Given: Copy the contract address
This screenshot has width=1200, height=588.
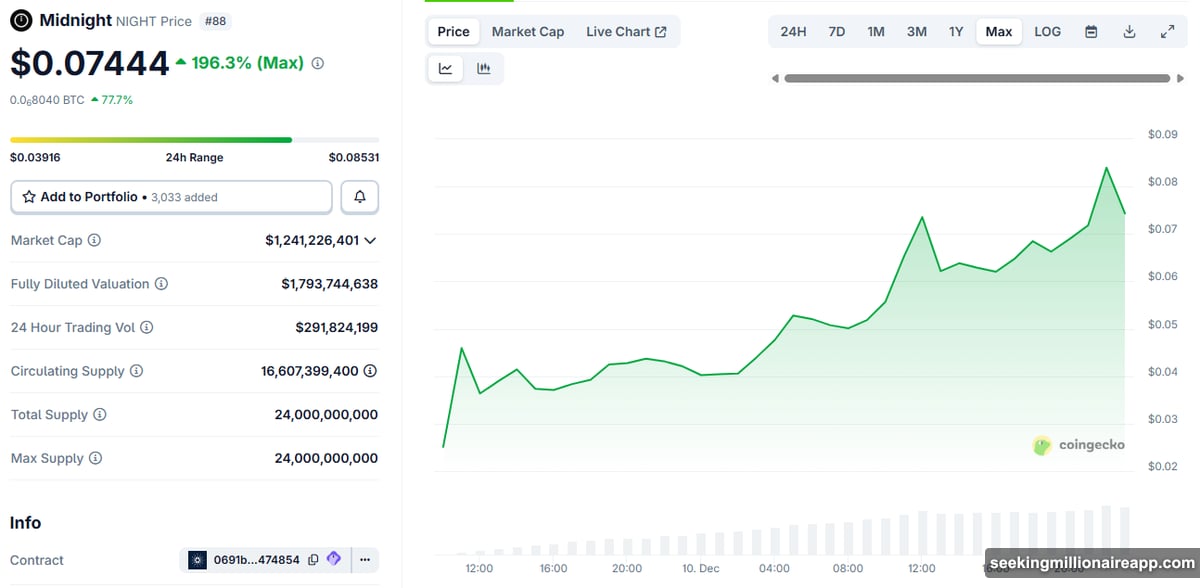Looking at the screenshot, I should tap(314, 560).
